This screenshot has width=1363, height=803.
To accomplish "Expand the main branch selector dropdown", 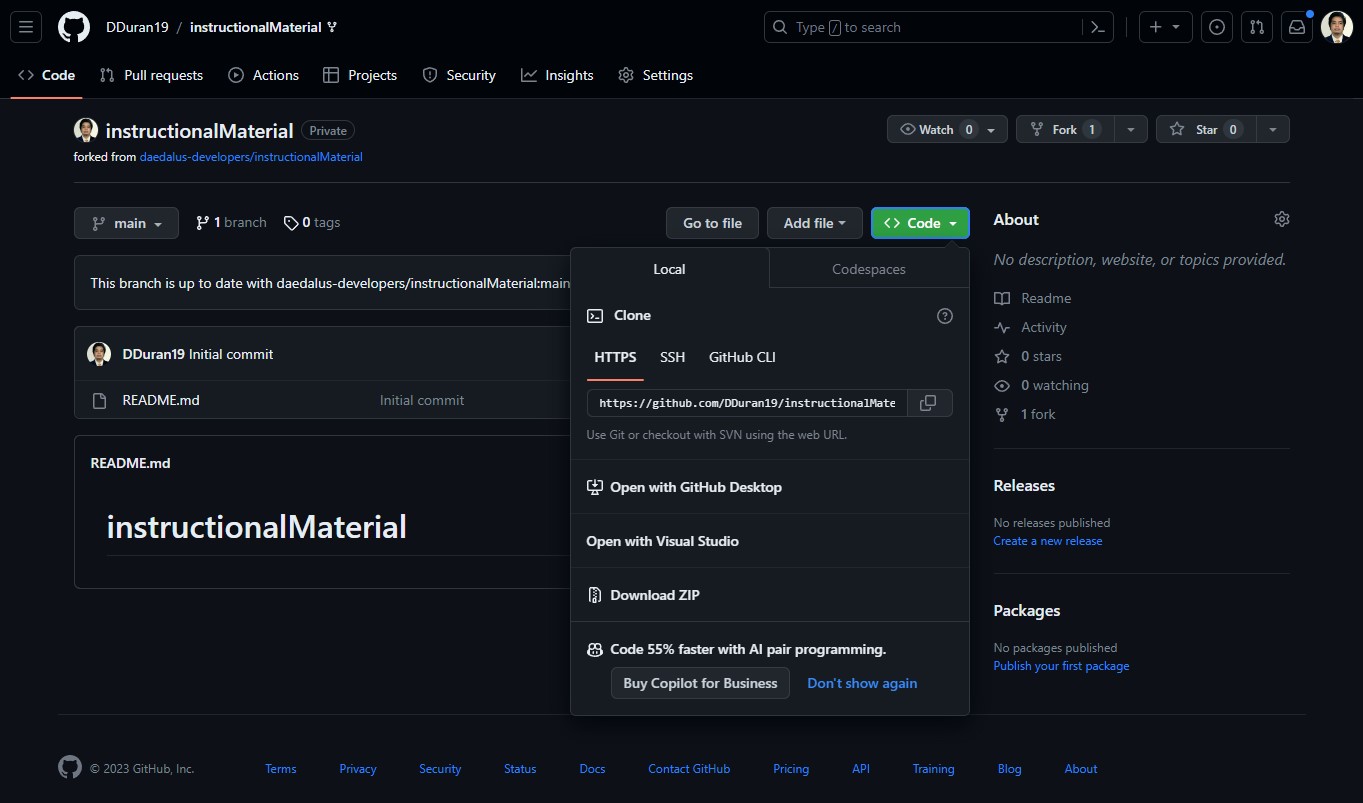I will pyautogui.click(x=126, y=223).
